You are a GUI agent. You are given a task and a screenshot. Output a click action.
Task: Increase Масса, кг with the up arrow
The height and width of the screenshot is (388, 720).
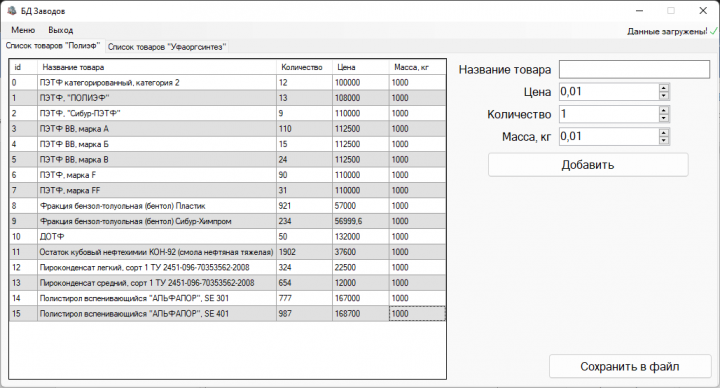pos(664,132)
